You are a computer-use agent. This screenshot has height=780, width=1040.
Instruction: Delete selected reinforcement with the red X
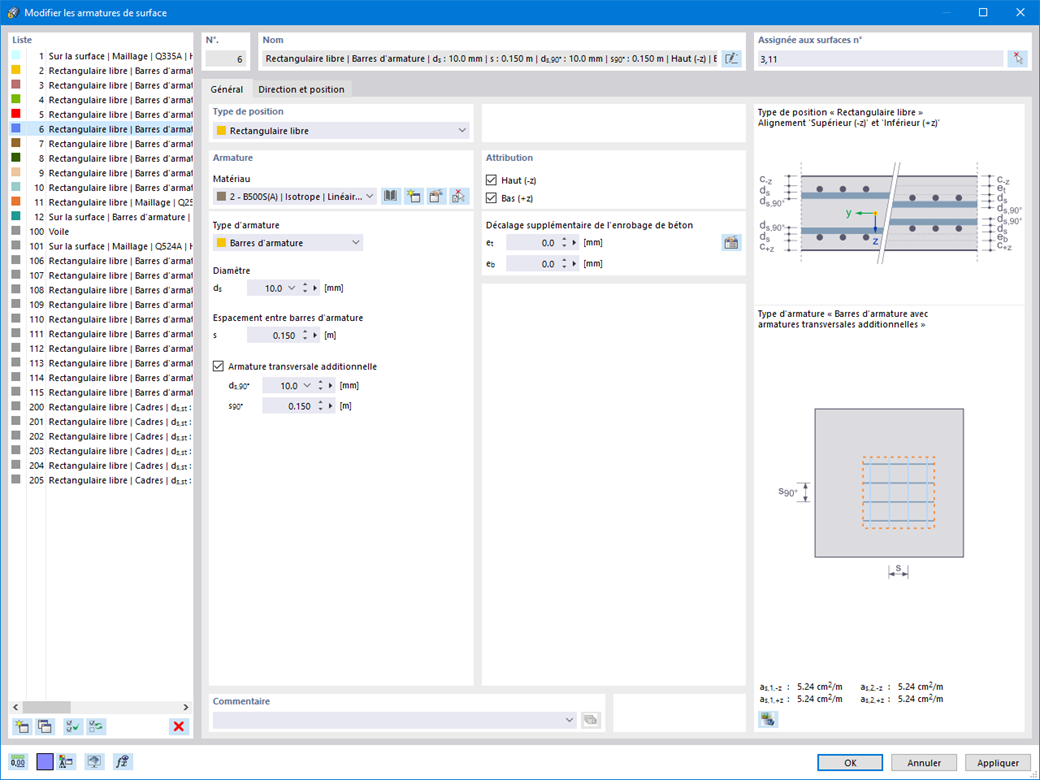coord(178,726)
